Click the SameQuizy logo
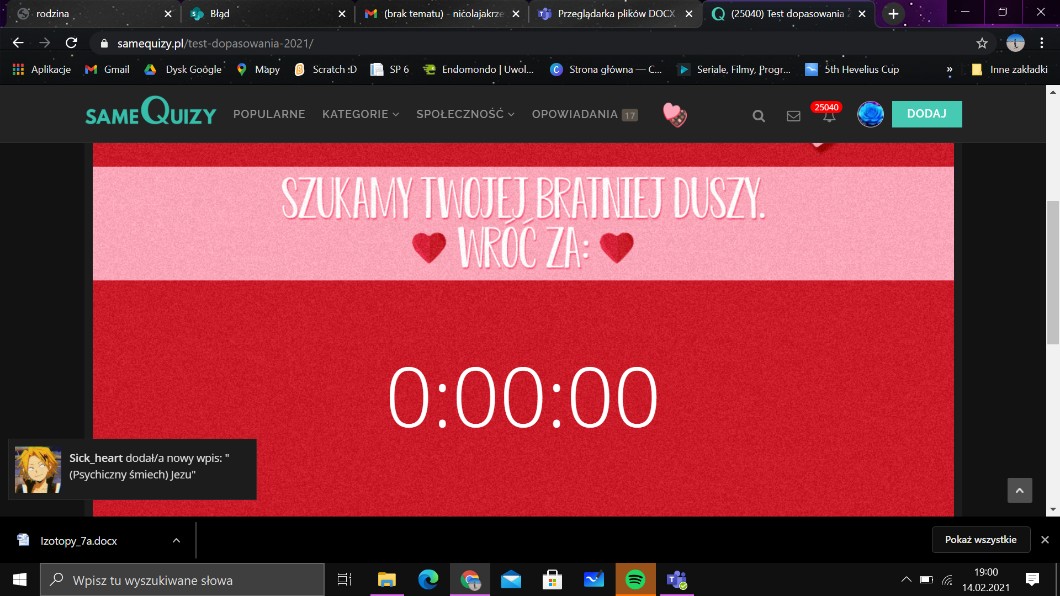The width and height of the screenshot is (1060, 596). (151, 113)
